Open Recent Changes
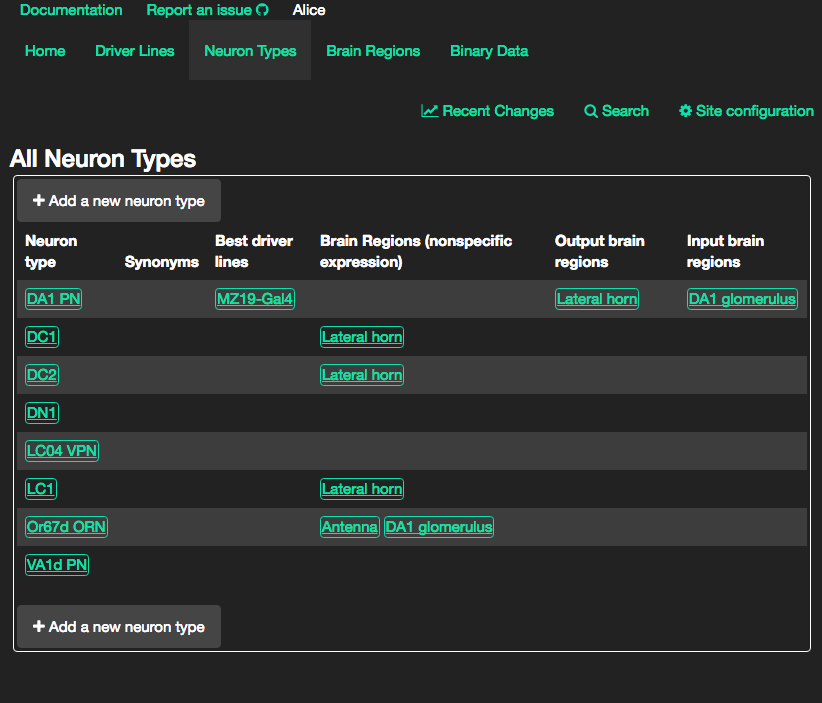 [x=488, y=111]
